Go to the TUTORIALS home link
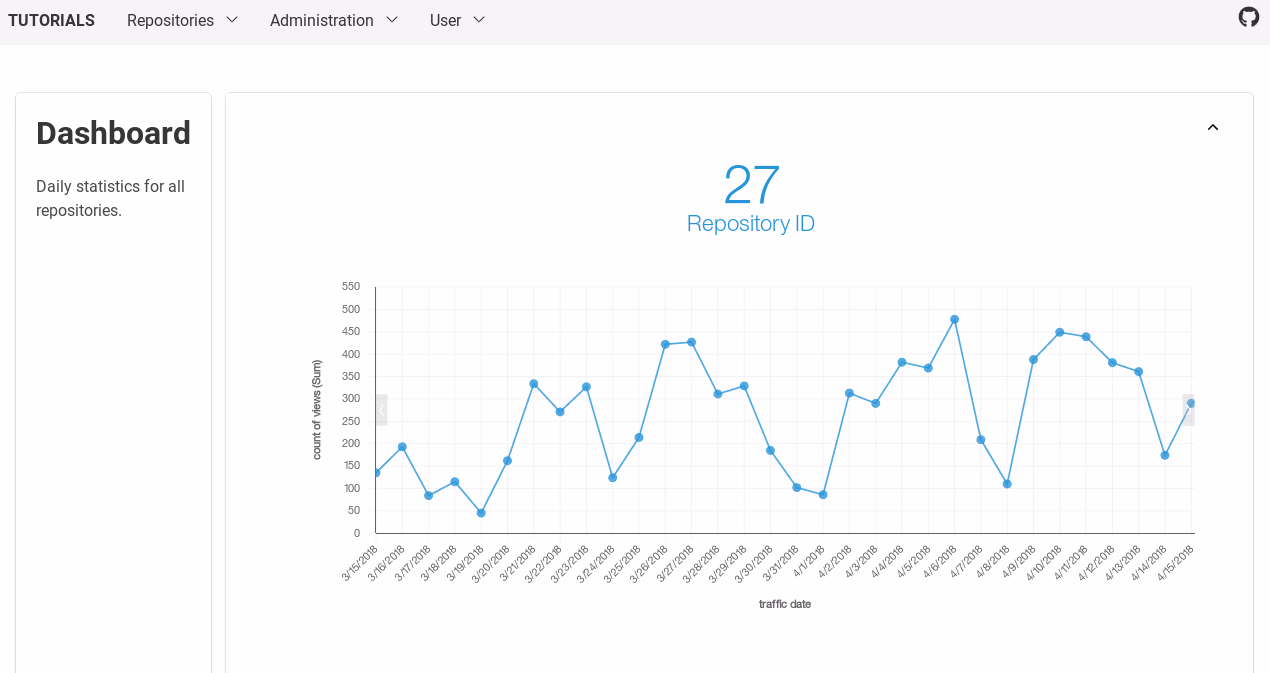Image resolution: width=1270 pixels, height=673 pixels. pyautogui.click(x=52, y=20)
